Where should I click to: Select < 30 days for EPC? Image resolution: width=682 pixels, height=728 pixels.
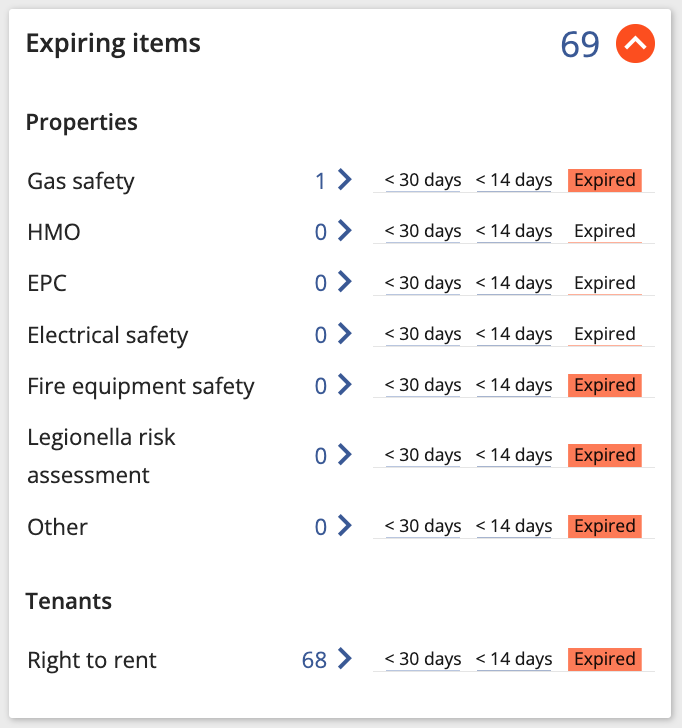tap(423, 283)
